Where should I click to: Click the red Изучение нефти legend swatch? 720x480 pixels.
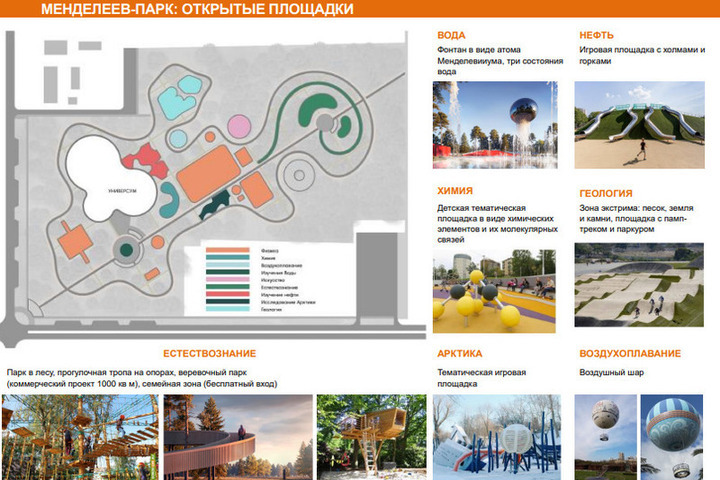click(x=227, y=294)
